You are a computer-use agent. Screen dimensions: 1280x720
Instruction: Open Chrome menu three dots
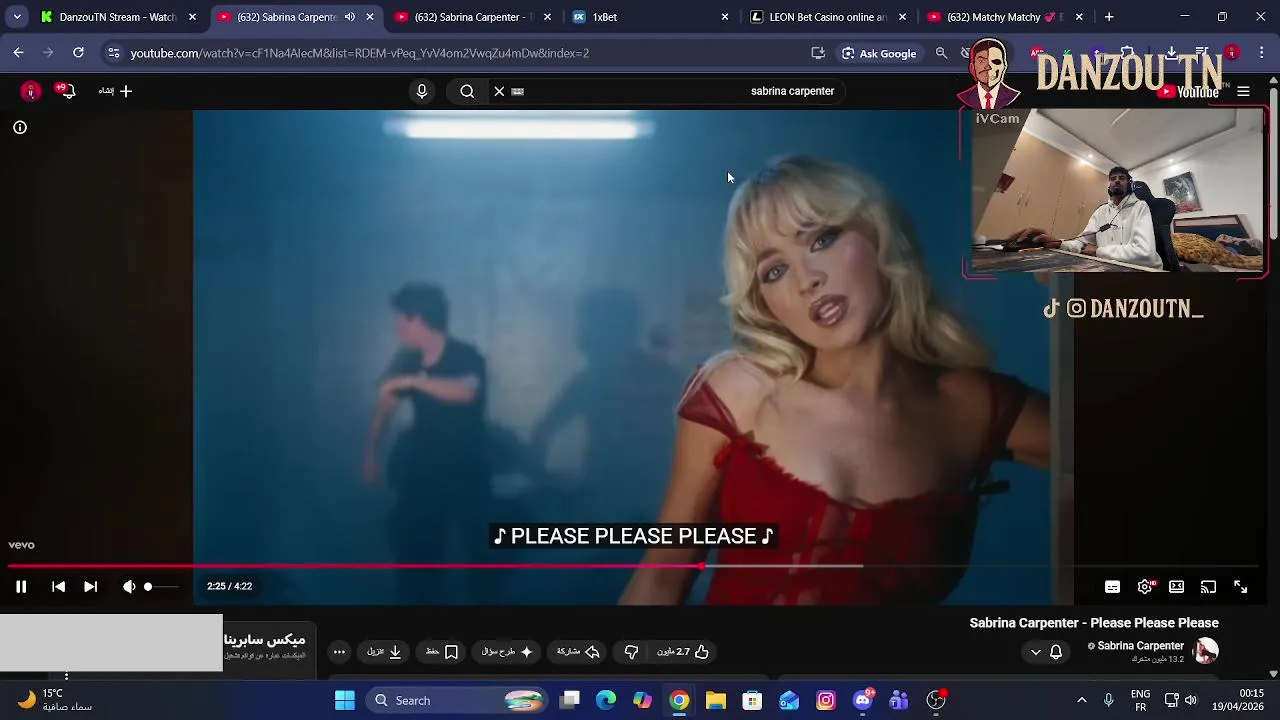(1262, 53)
